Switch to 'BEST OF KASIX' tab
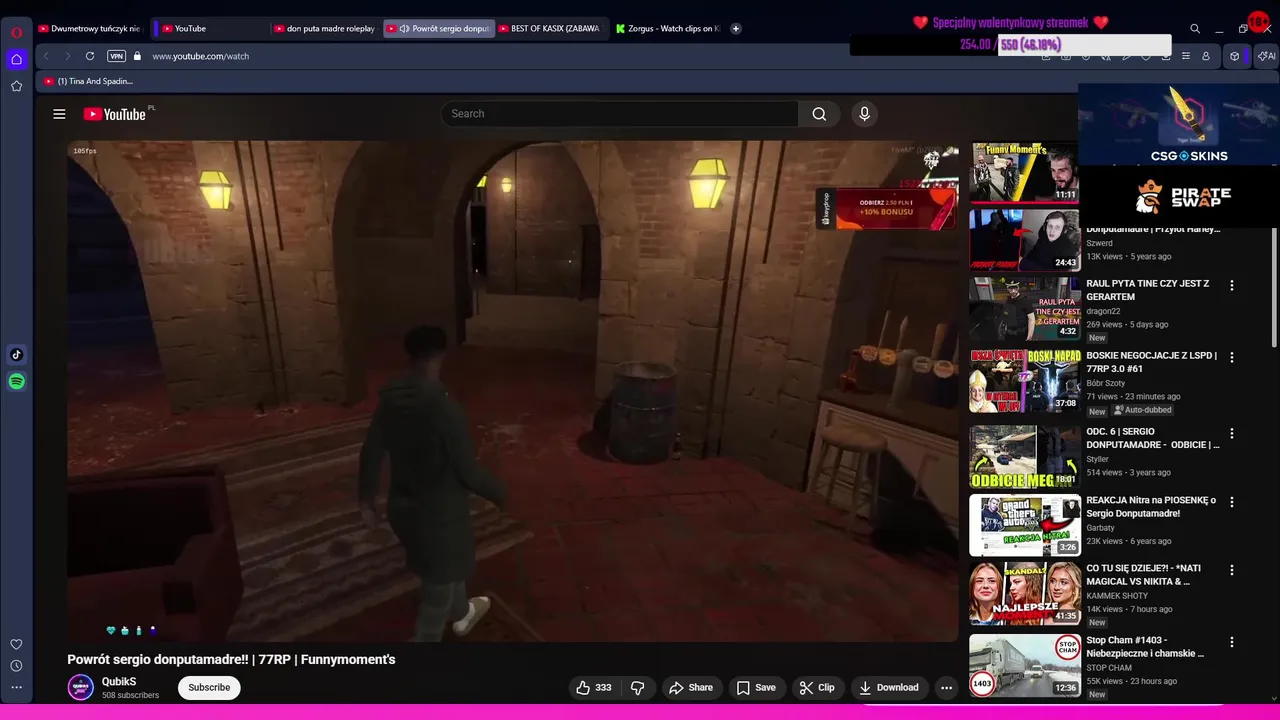Viewport: 1280px width, 720px height. [550, 28]
